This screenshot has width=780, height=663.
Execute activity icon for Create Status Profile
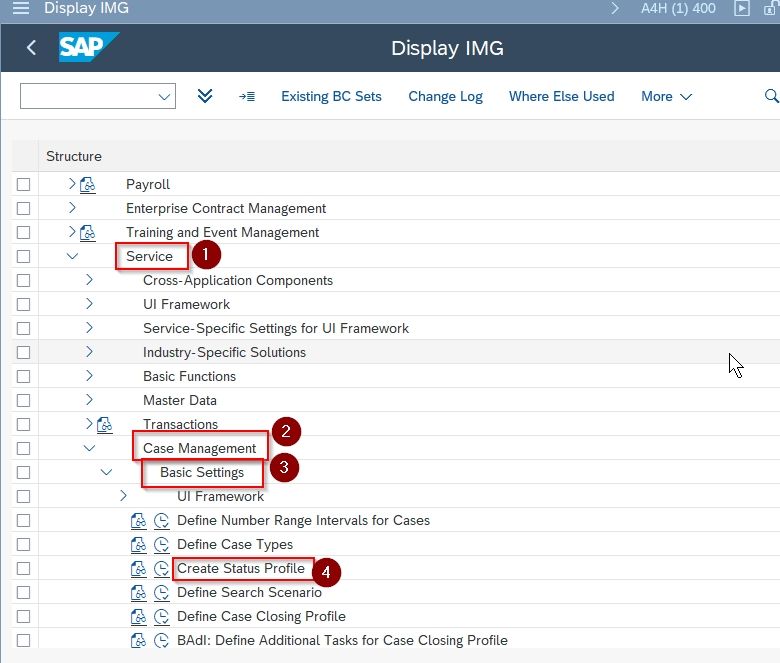[x=161, y=568]
